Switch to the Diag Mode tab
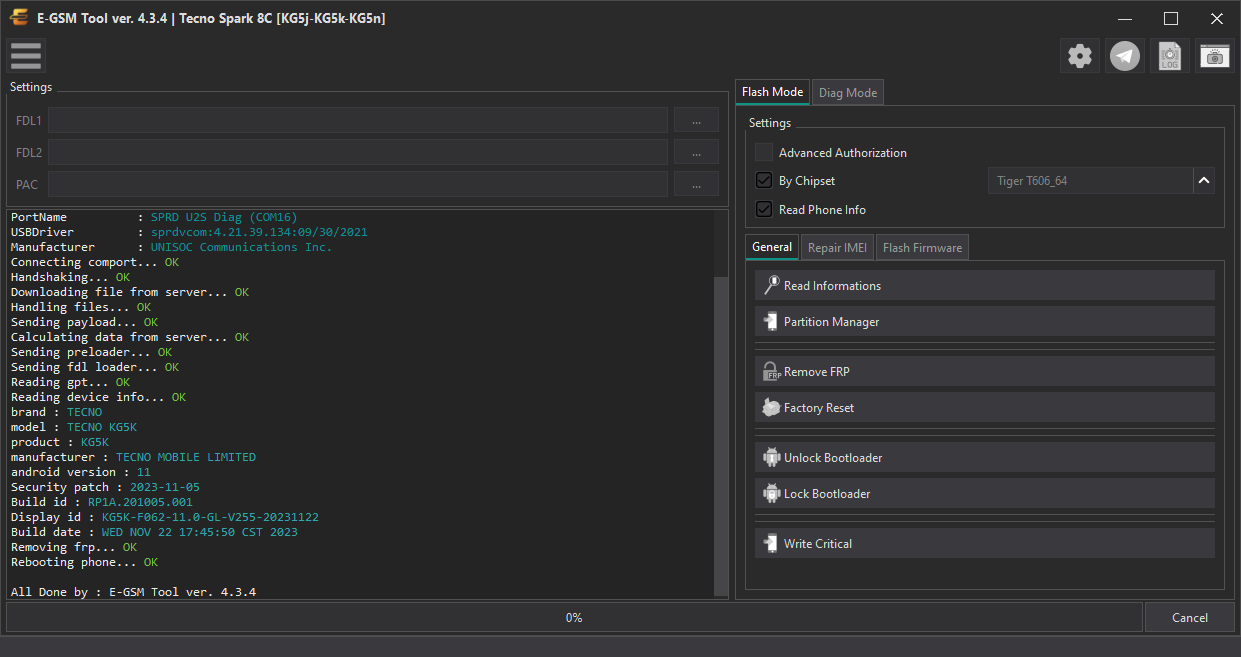This screenshot has height=657, width=1241. click(848, 93)
